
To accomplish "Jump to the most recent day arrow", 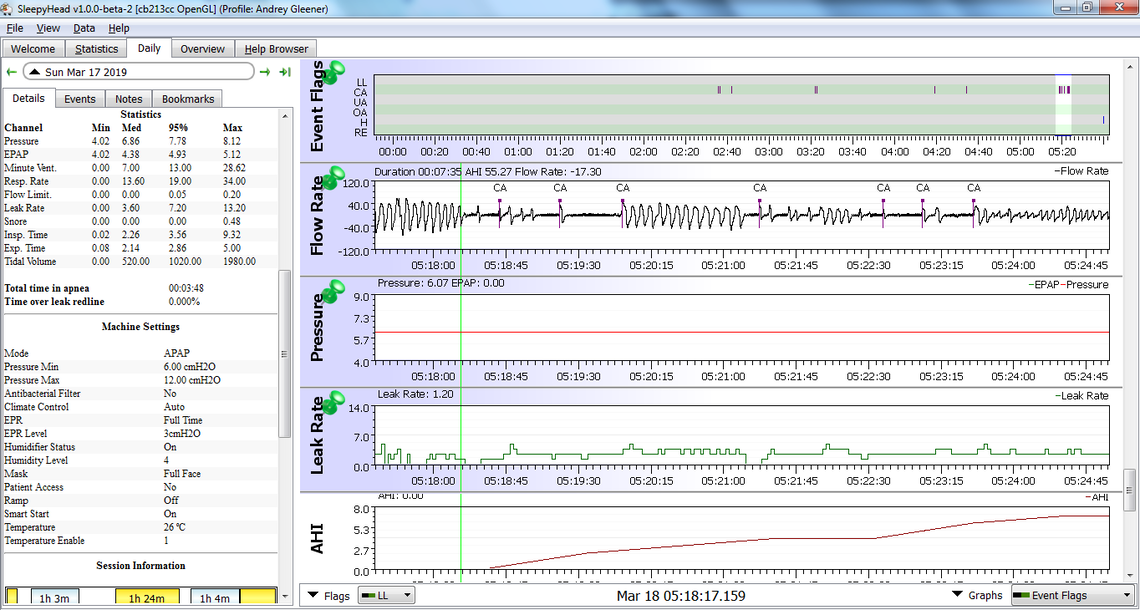I will pos(285,72).
